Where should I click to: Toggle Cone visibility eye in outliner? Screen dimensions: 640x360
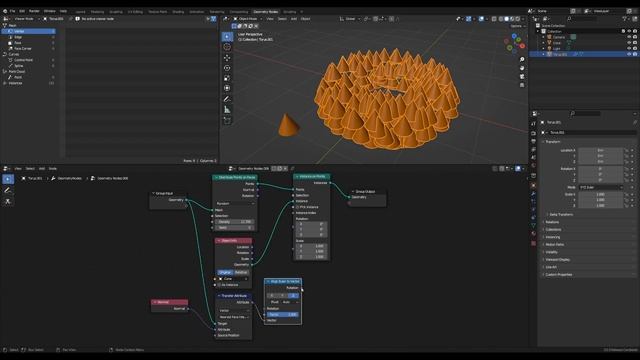click(x=629, y=42)
